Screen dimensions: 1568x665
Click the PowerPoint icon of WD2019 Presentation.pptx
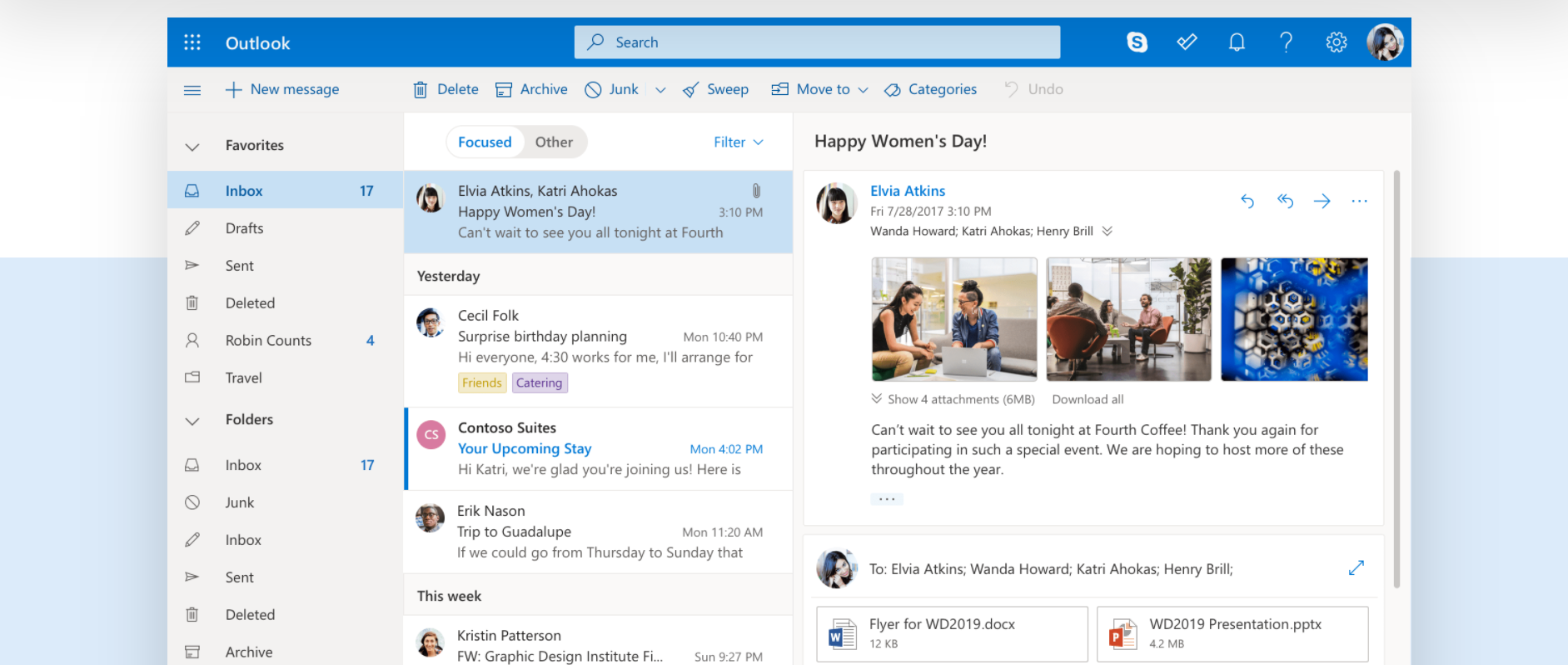point(1122,634)
